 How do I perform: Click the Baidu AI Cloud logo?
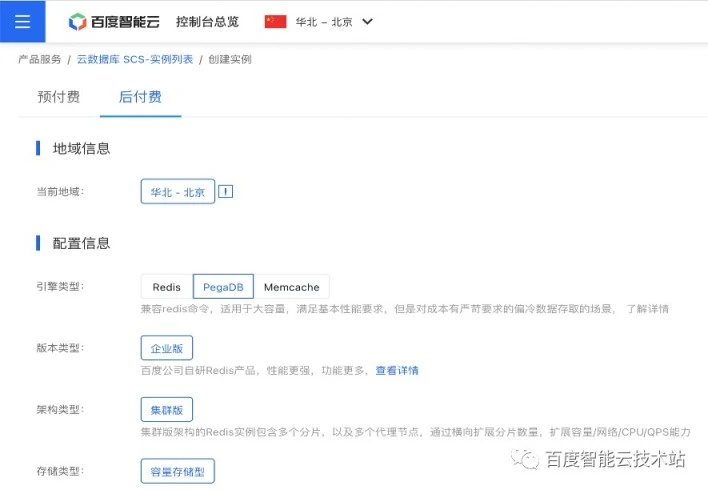click(114, 21)
